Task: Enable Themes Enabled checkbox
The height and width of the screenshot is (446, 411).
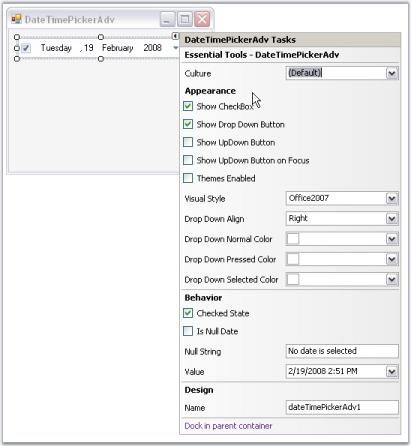Action: 188,178
